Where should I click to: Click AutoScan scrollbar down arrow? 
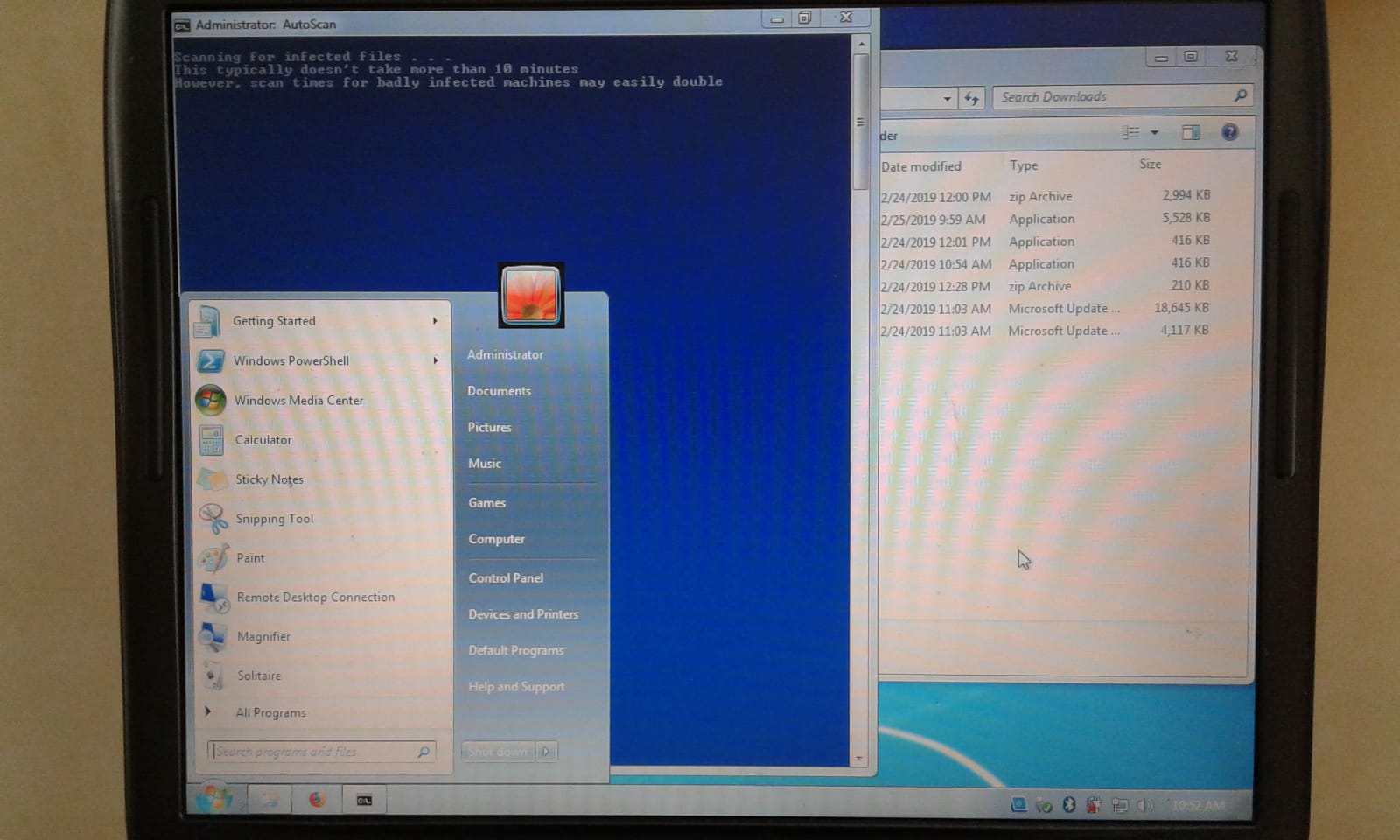[x=859, y=759]
